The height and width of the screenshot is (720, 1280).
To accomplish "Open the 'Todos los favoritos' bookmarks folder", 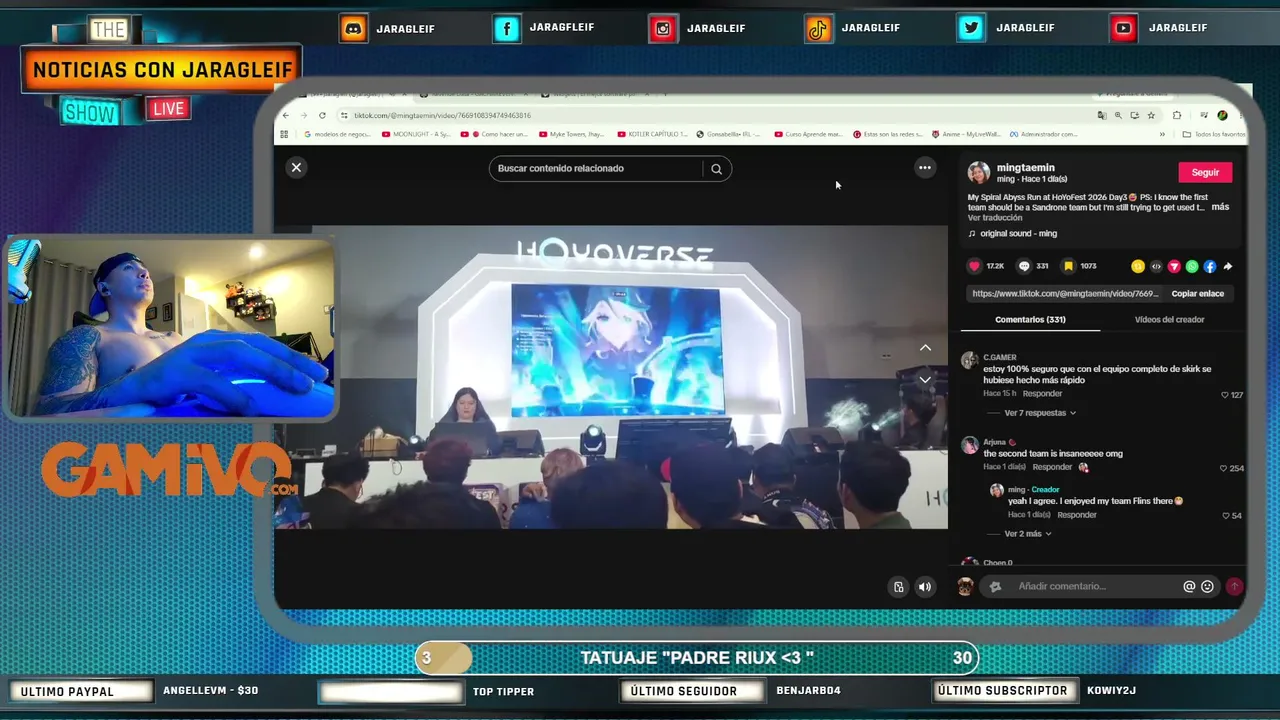I will [x=1214, y=134].
